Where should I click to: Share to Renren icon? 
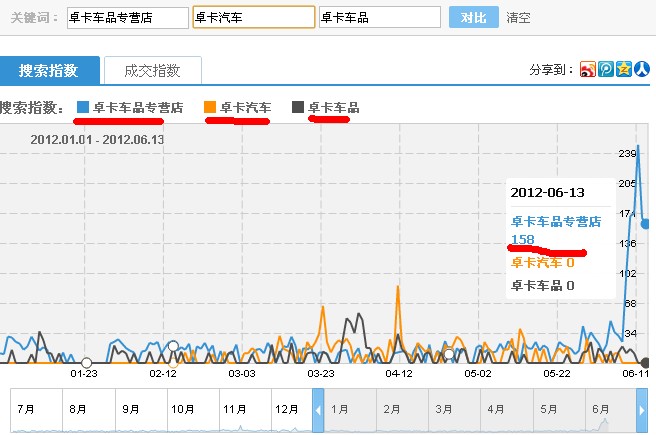[640, 69]
